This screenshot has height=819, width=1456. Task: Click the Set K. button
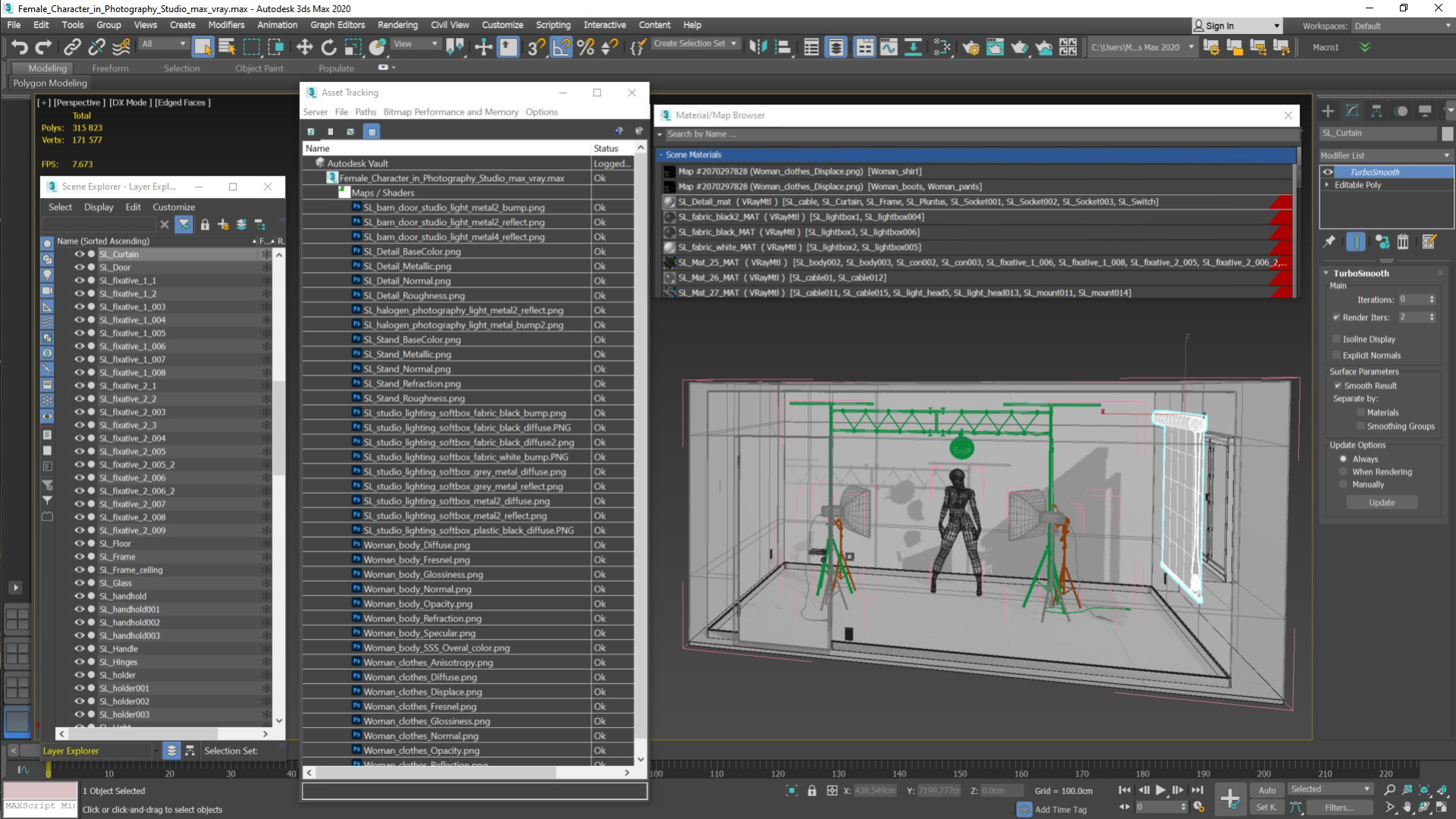coord(1267,808)
